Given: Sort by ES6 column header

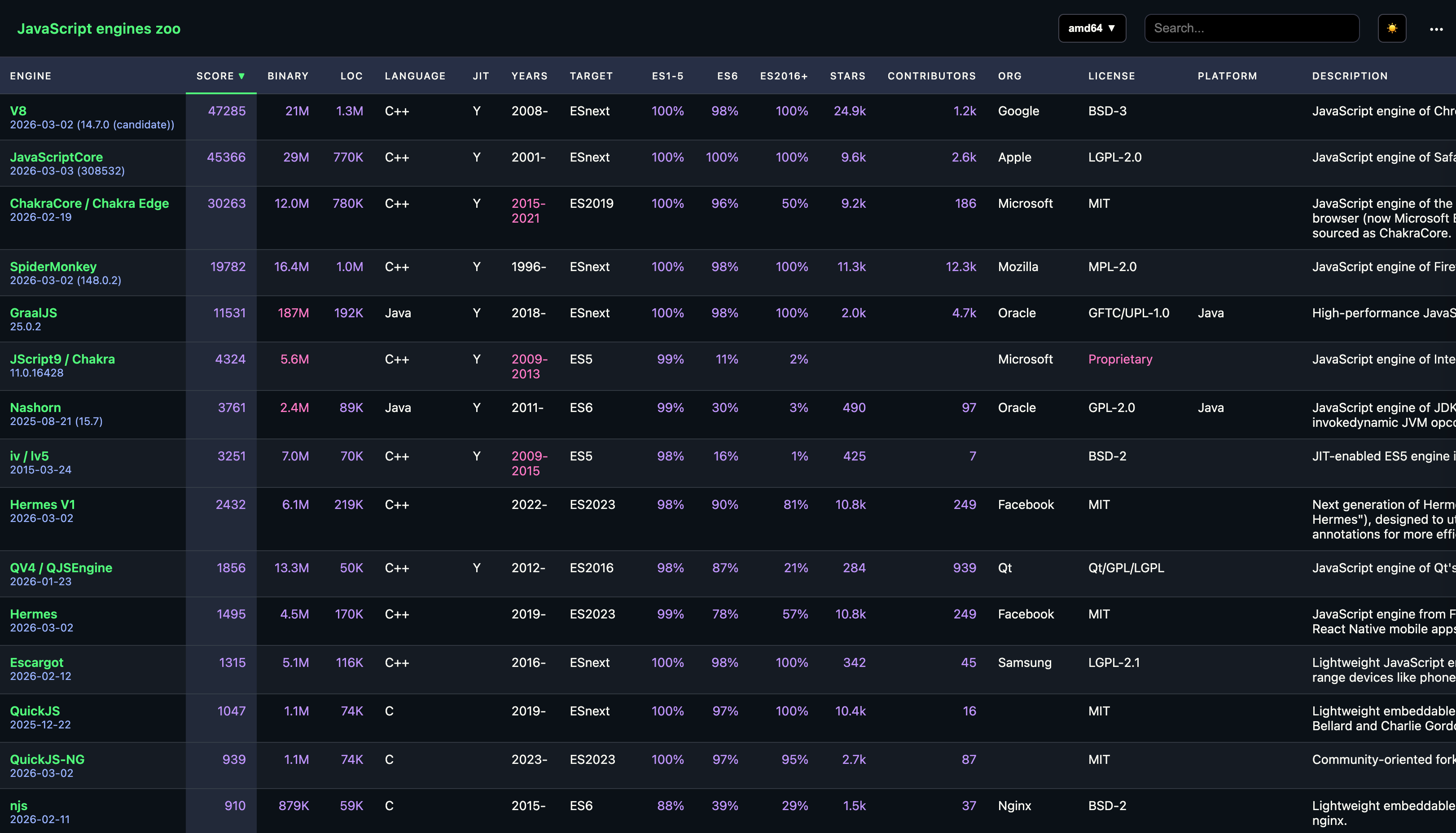Looking at the screenshot, I should click(x=727, y=76).
